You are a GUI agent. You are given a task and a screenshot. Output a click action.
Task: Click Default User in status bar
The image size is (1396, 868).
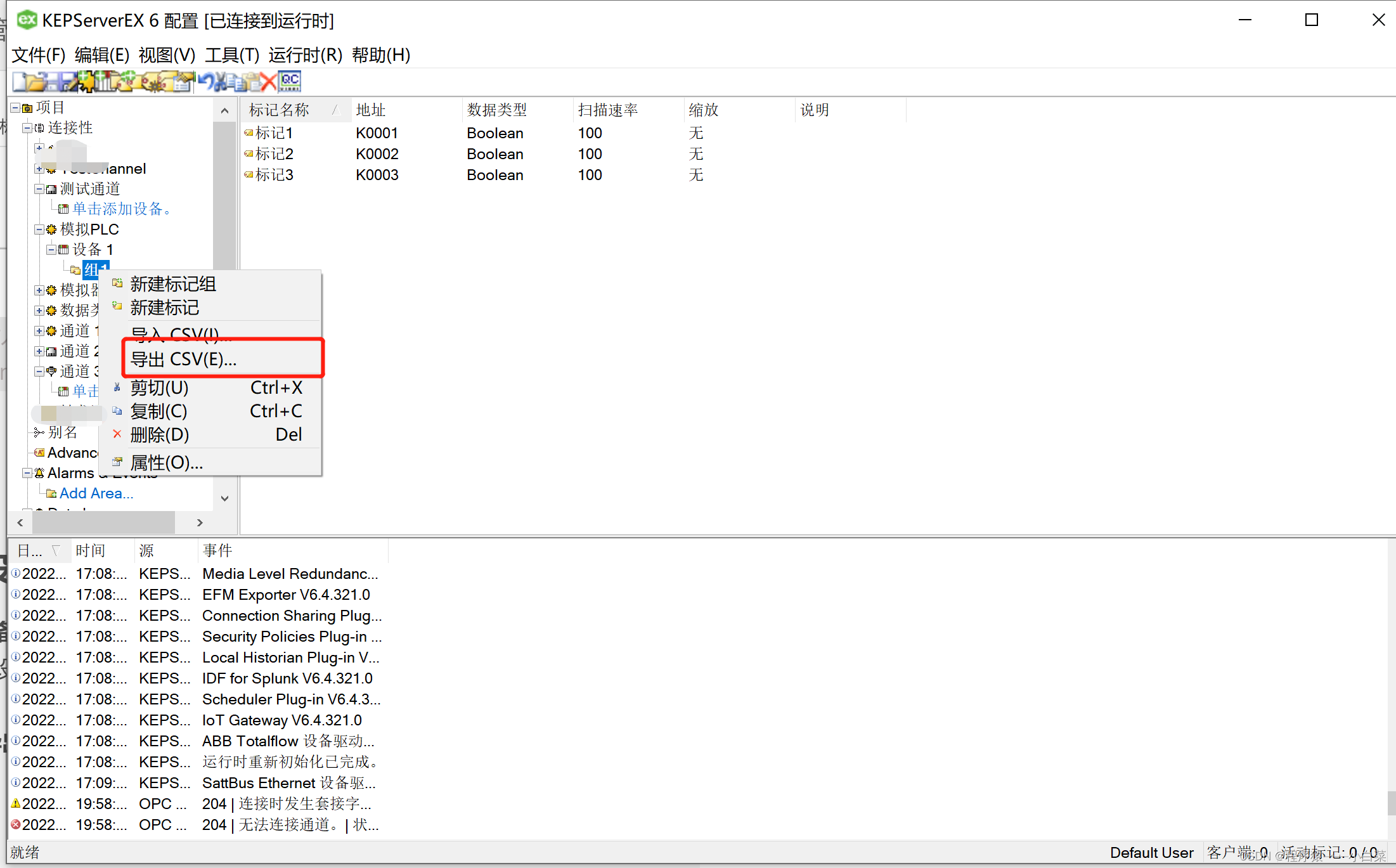[1151, 853]
